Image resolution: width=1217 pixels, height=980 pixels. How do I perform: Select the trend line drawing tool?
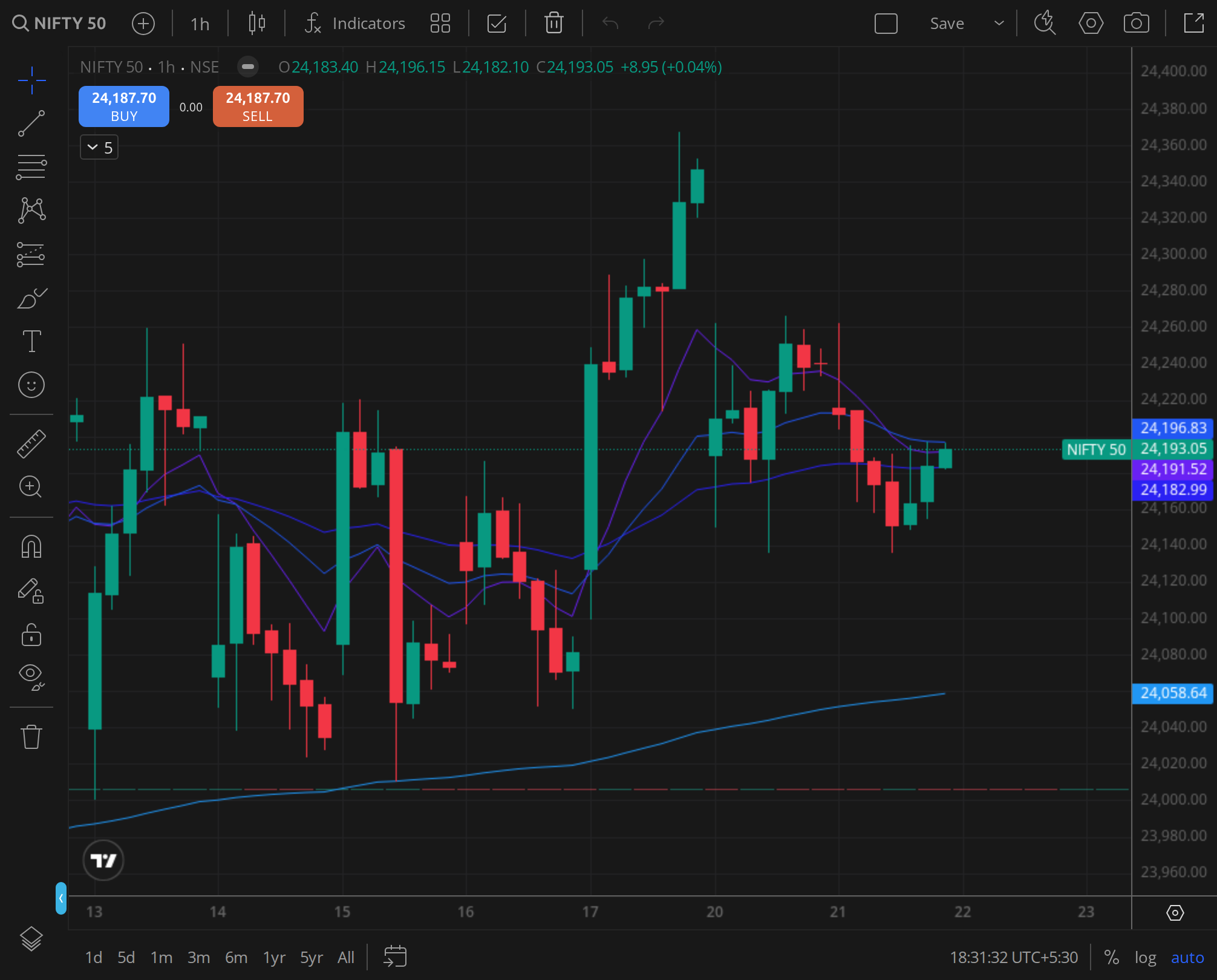[31, 123]
